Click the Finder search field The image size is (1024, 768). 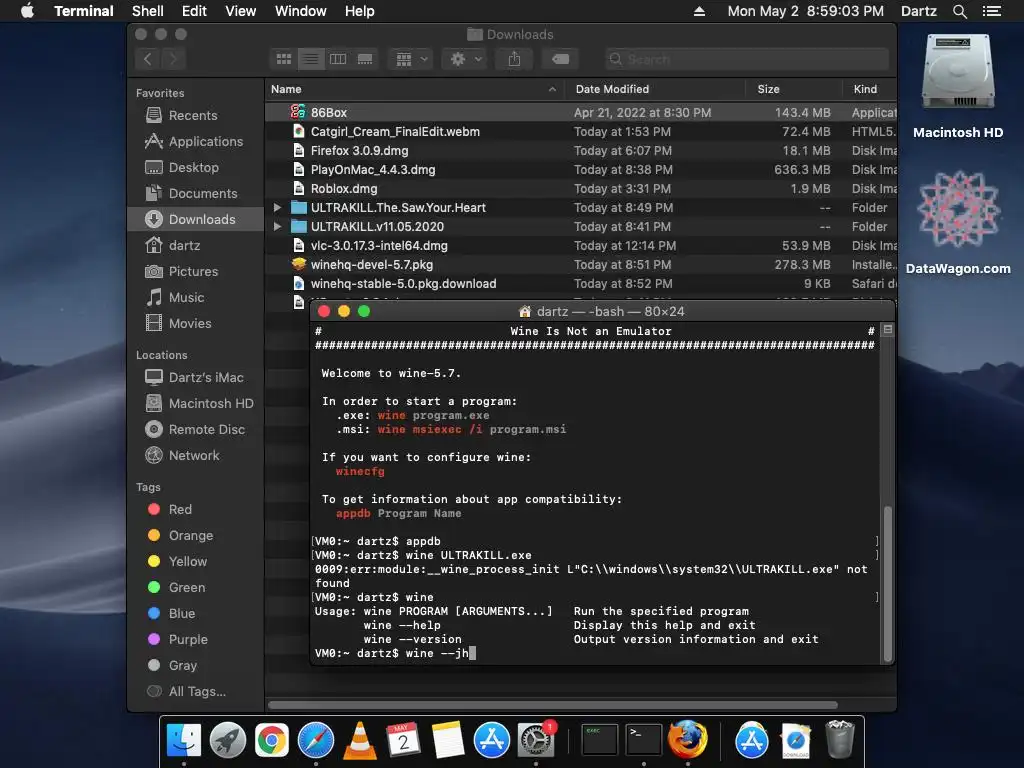(x=746, y=59)
